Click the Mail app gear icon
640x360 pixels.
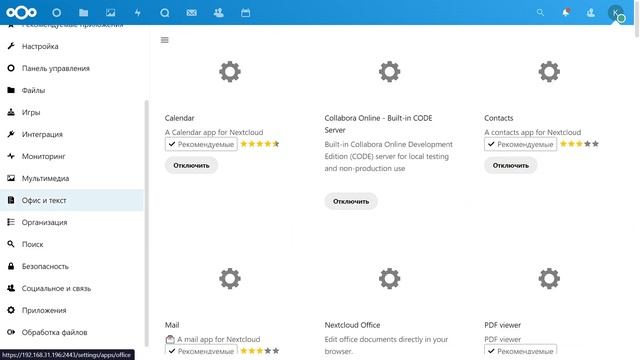coord(230,279)
